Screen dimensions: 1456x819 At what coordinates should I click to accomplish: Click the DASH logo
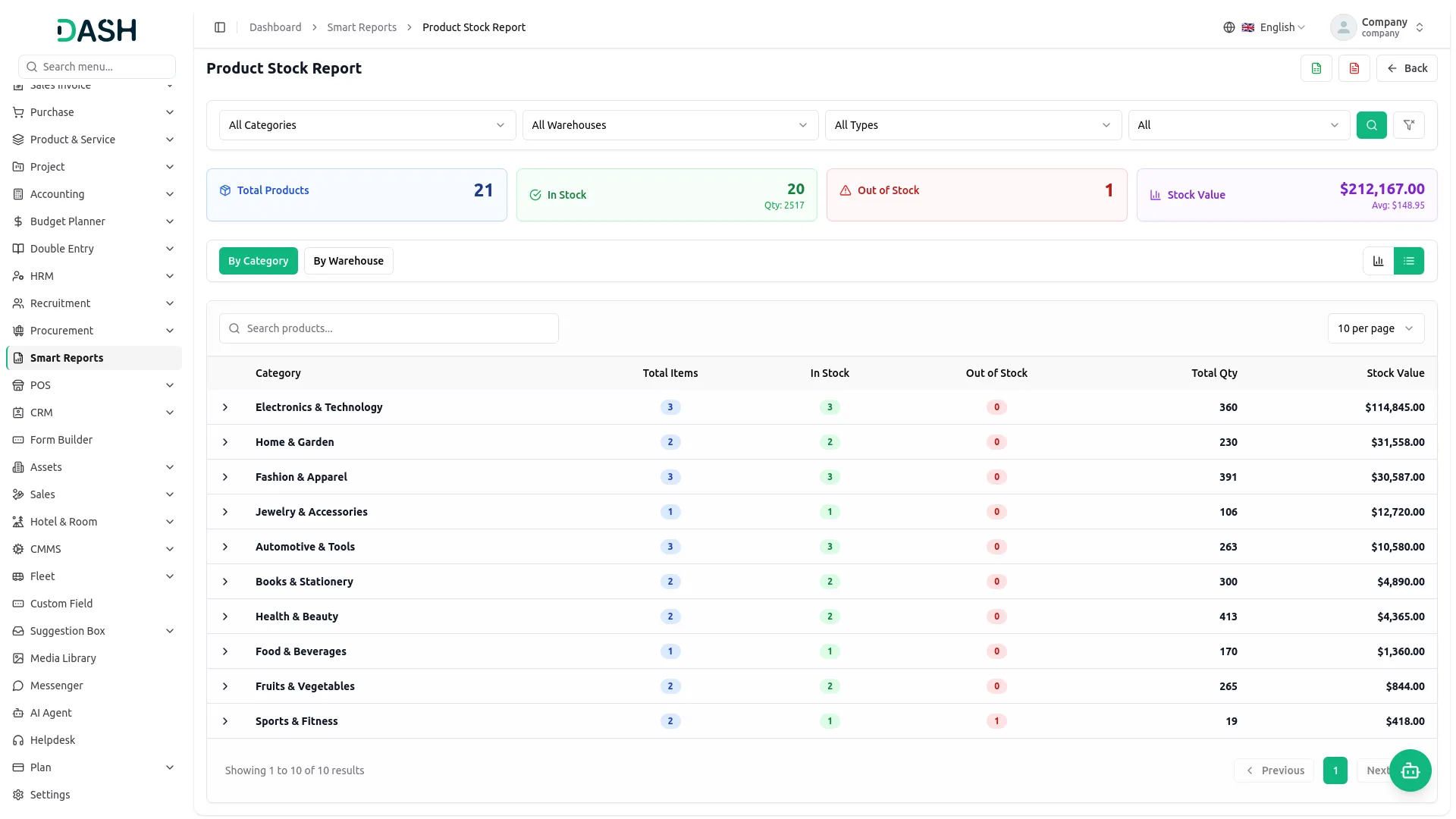click(96, 30)
